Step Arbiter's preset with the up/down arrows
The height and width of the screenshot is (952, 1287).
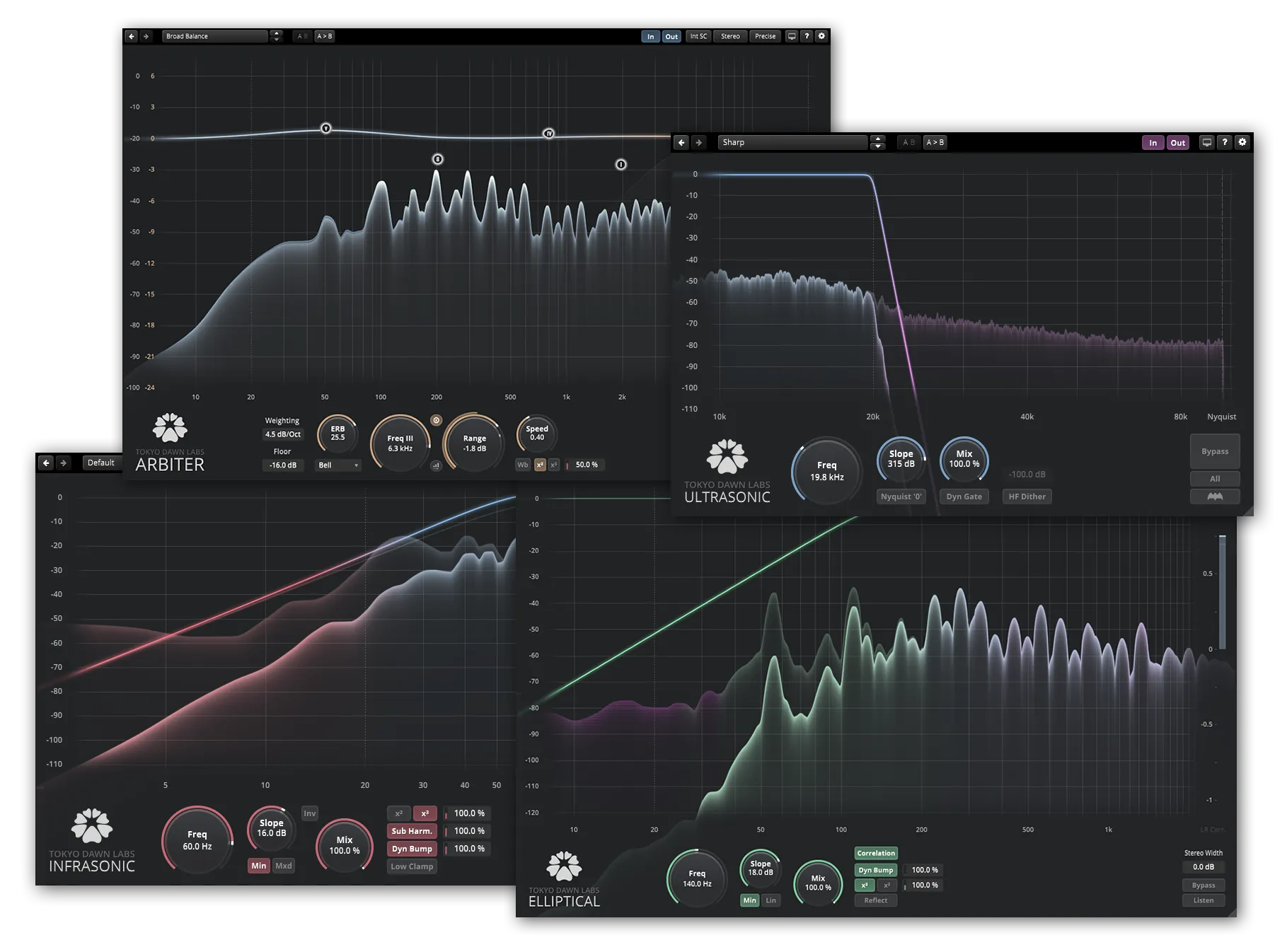(277, 36)
